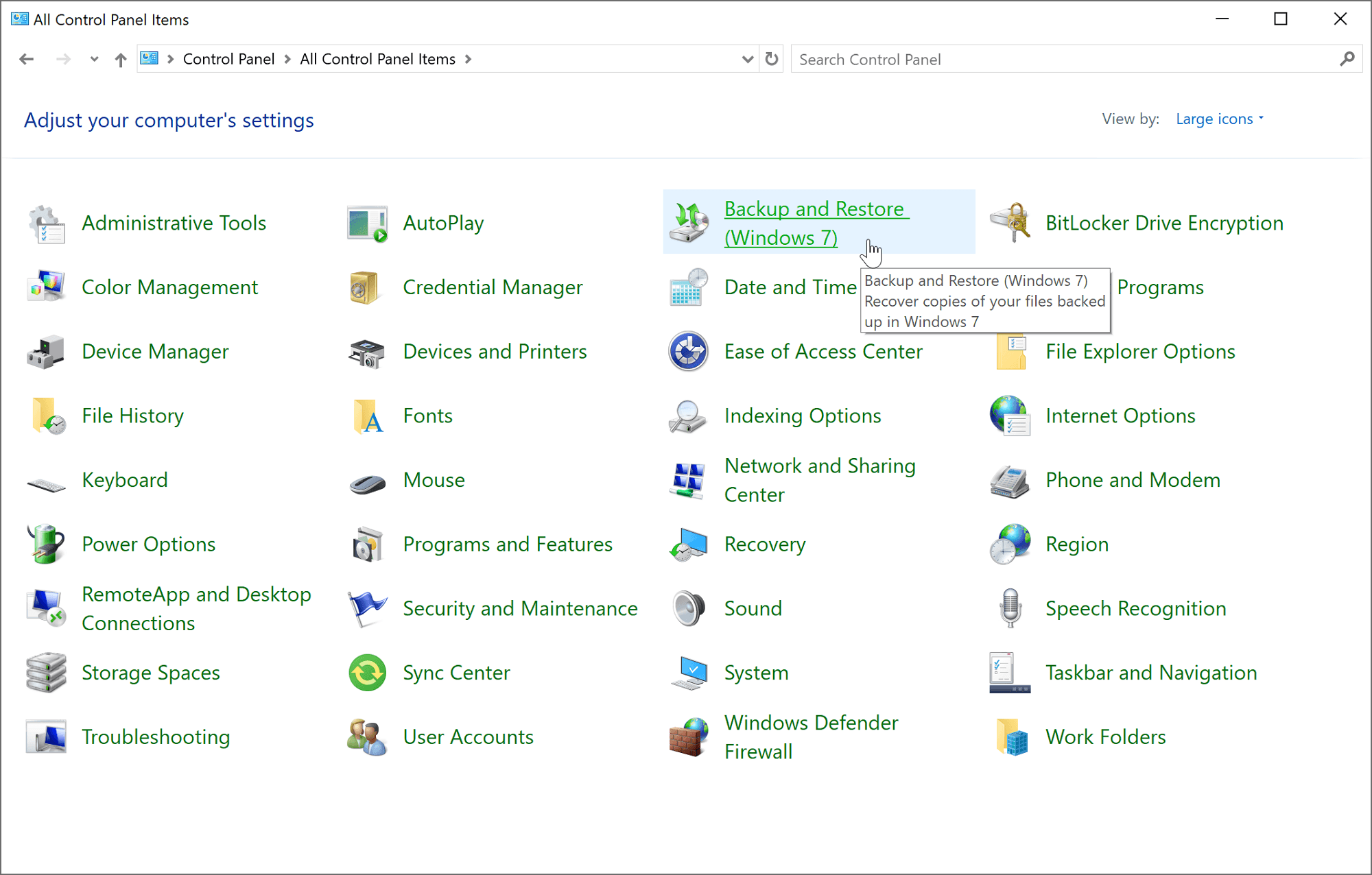Click the search magnifier button
The width and height of the screenshot is (1372, 875).
(x=1347, y=60)
